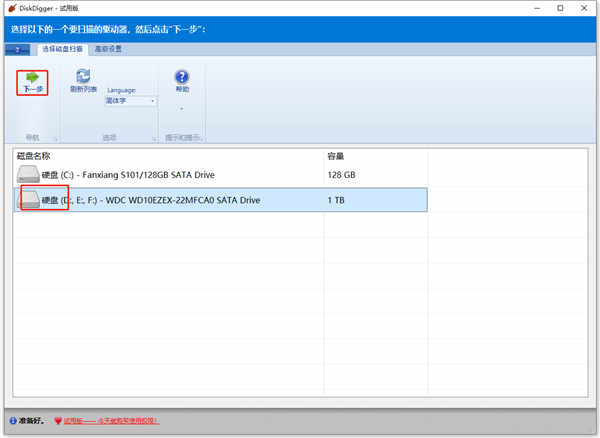Expand the small arrow under Help
The image size is (600, 438).
(x=182, y=109)
